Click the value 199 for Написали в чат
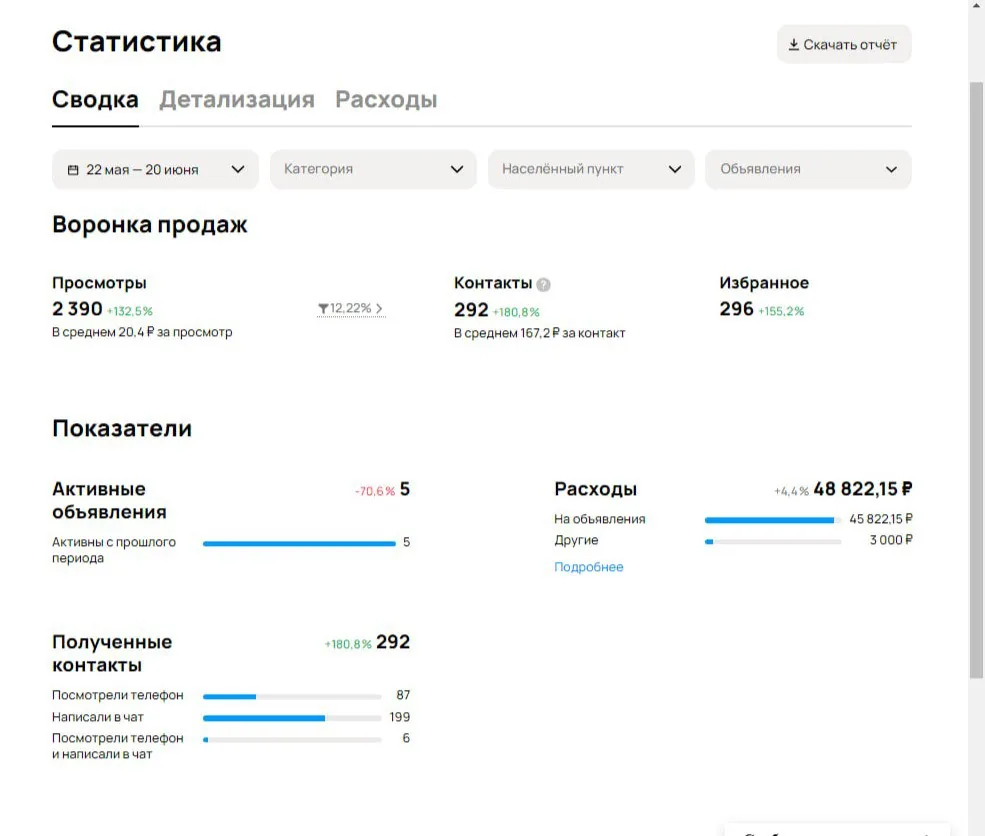985x836 pixels. (400, 717)
